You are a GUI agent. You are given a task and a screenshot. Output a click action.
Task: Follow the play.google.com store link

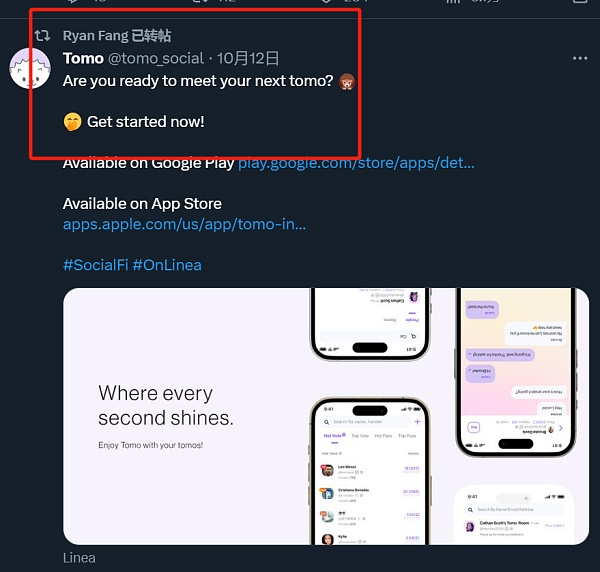point(356,162)
